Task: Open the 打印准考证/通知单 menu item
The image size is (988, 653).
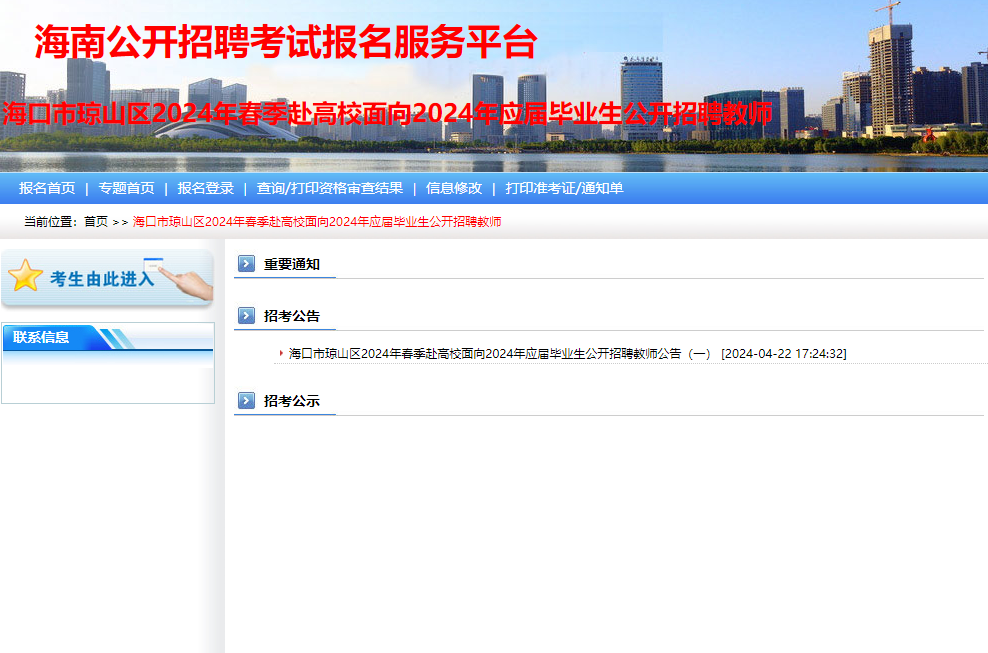Action: pyautogui.click(x=563, y=187)
